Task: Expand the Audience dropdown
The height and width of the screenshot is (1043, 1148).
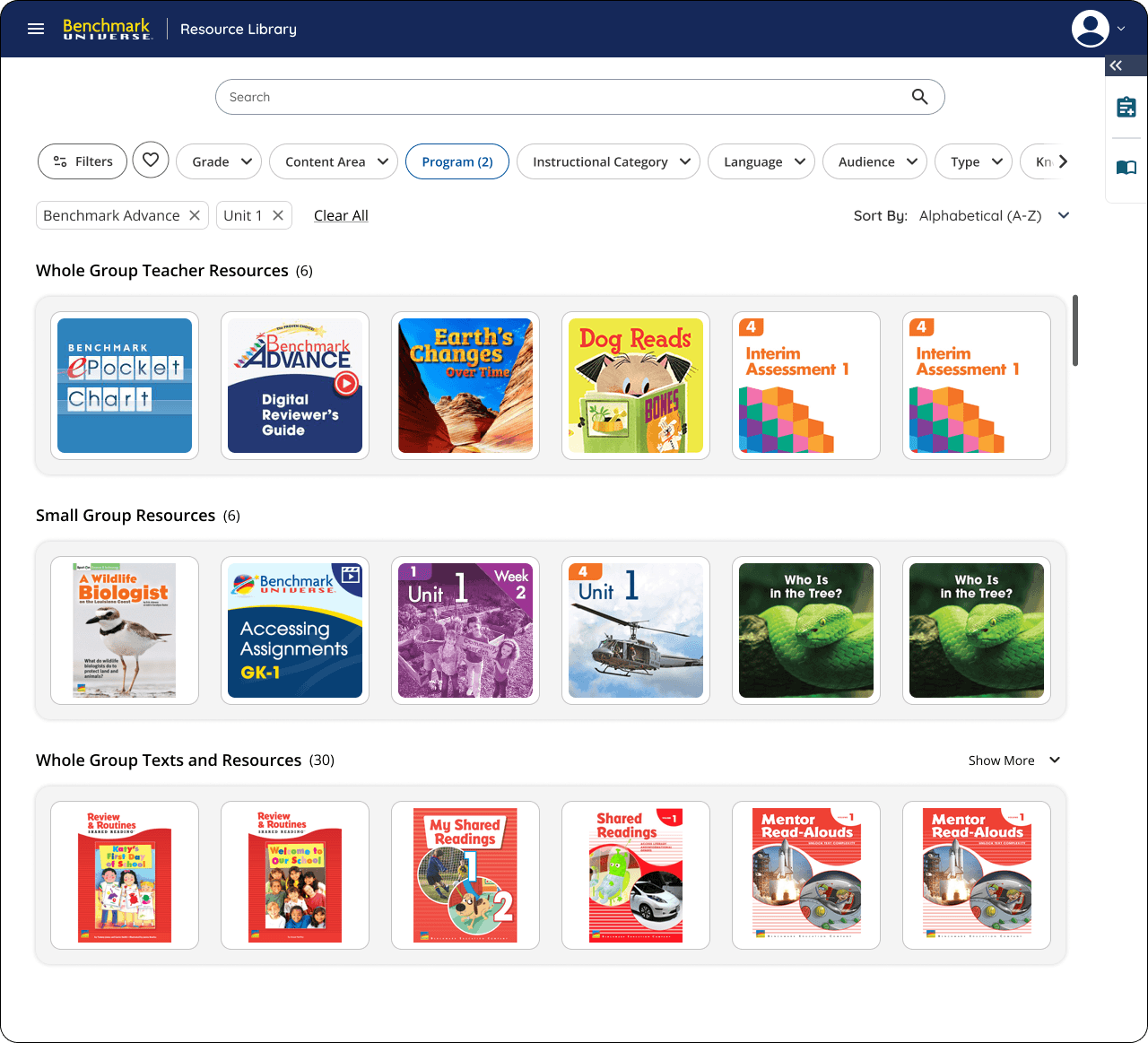Action: pyautogui.click(x=874, y=161)
